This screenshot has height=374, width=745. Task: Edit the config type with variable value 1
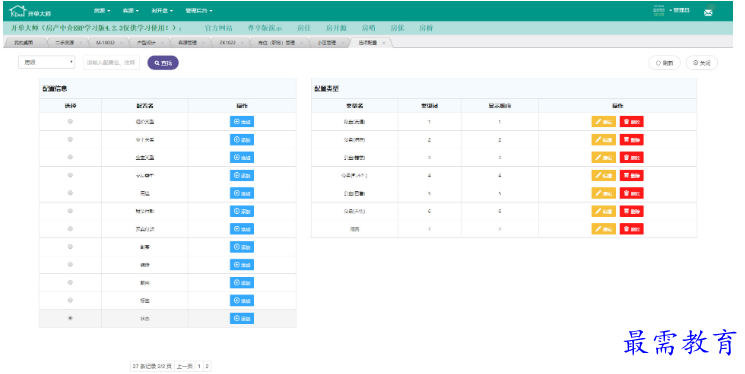coord(603,122)
